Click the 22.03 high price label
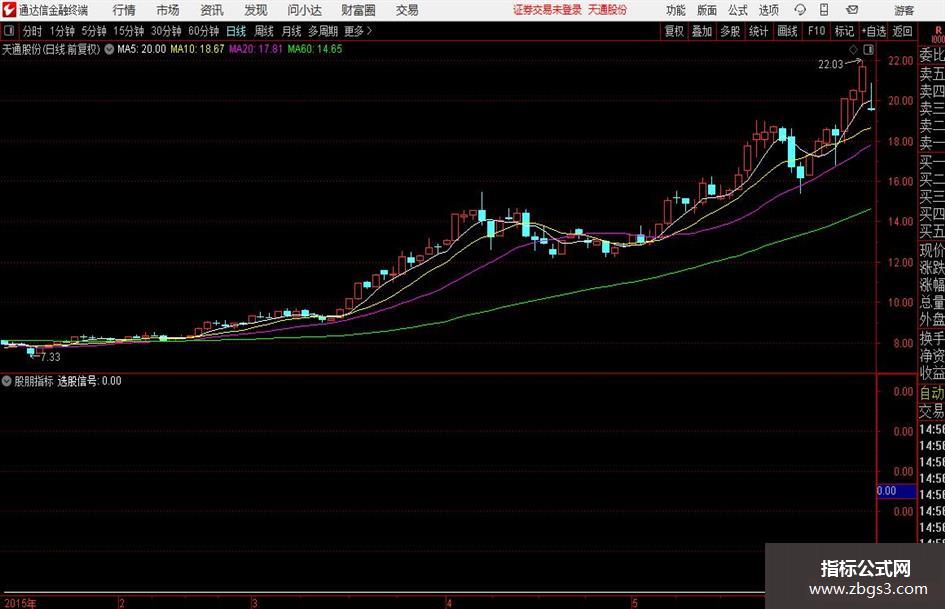 830,65
